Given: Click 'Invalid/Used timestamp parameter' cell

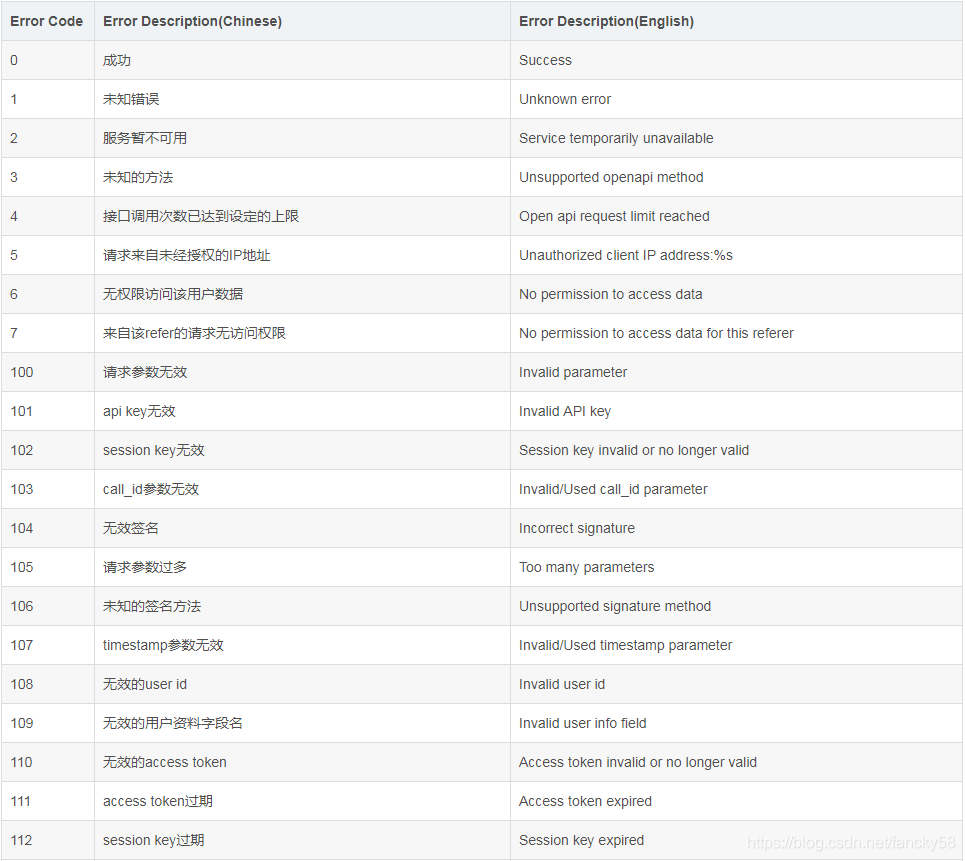Looking at the screenshot, I should 736,645.
